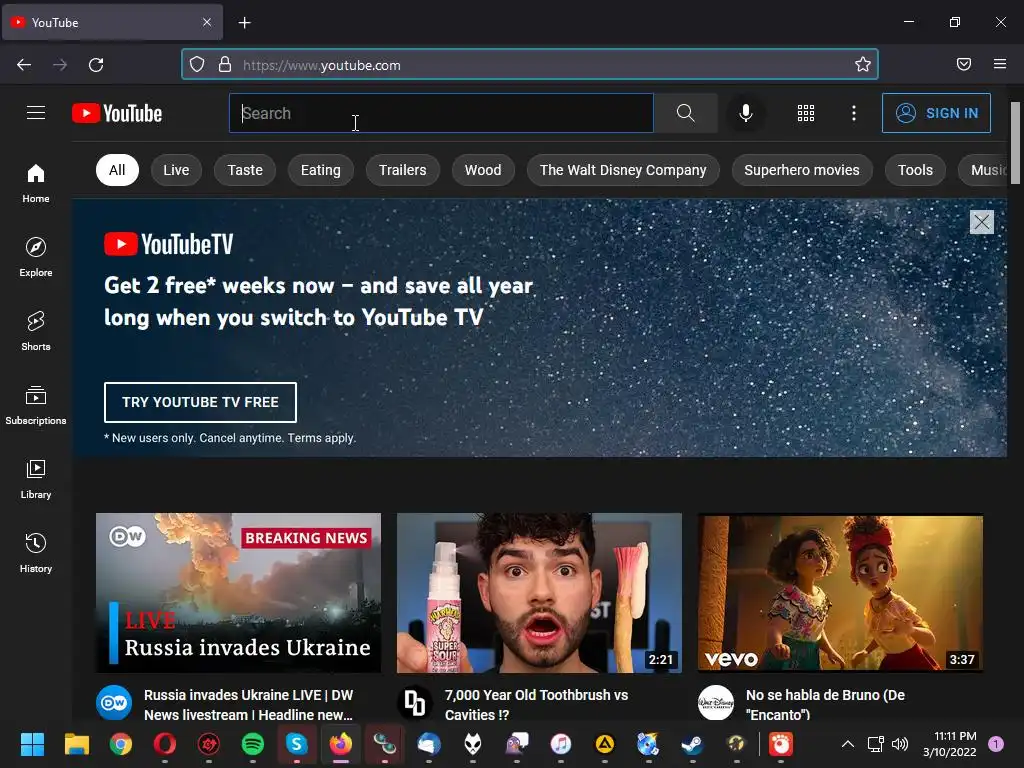The width and height of the screenshot is (1024, 768).
Task: Open File Explorer from taskbar
Action: coord(76,744)
